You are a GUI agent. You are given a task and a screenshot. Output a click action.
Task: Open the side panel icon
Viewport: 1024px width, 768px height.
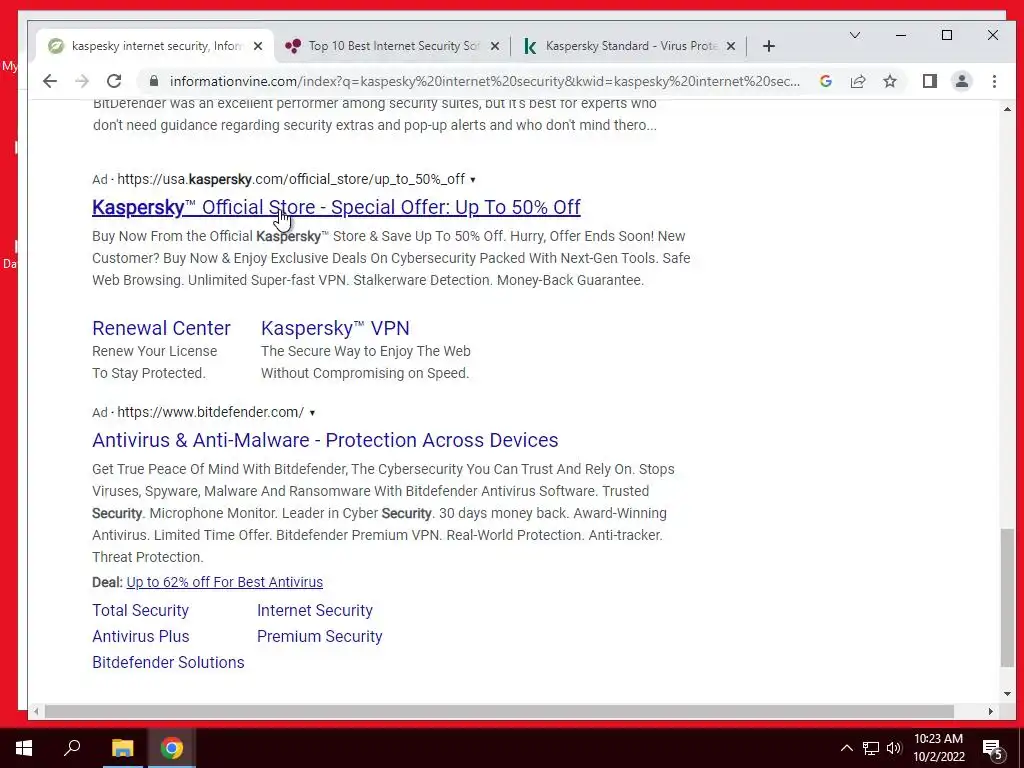coord(930,81)
